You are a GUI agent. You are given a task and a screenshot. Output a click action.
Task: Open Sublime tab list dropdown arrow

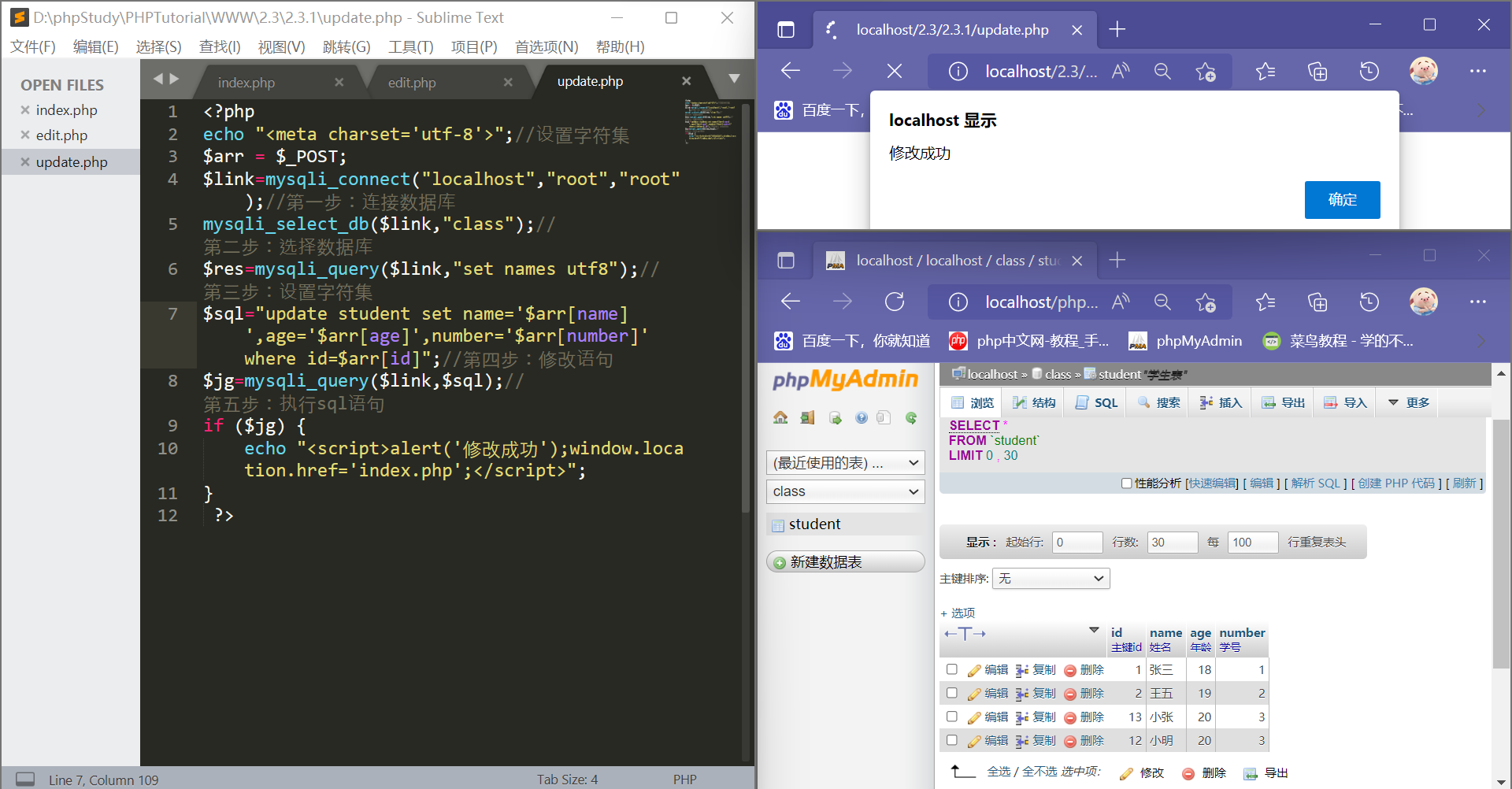734,79
